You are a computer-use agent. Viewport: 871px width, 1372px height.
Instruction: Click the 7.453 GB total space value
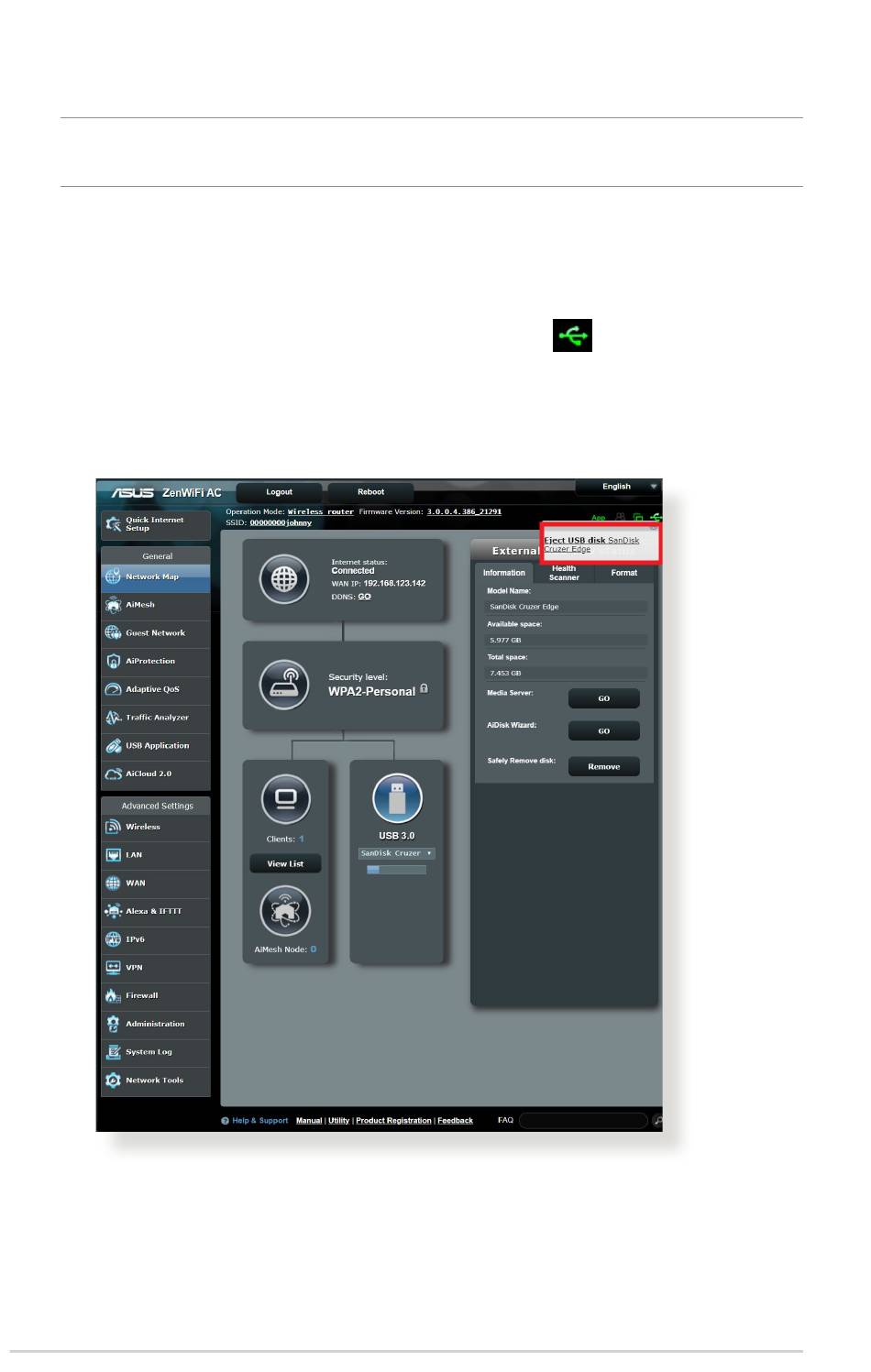click(505, 673)
